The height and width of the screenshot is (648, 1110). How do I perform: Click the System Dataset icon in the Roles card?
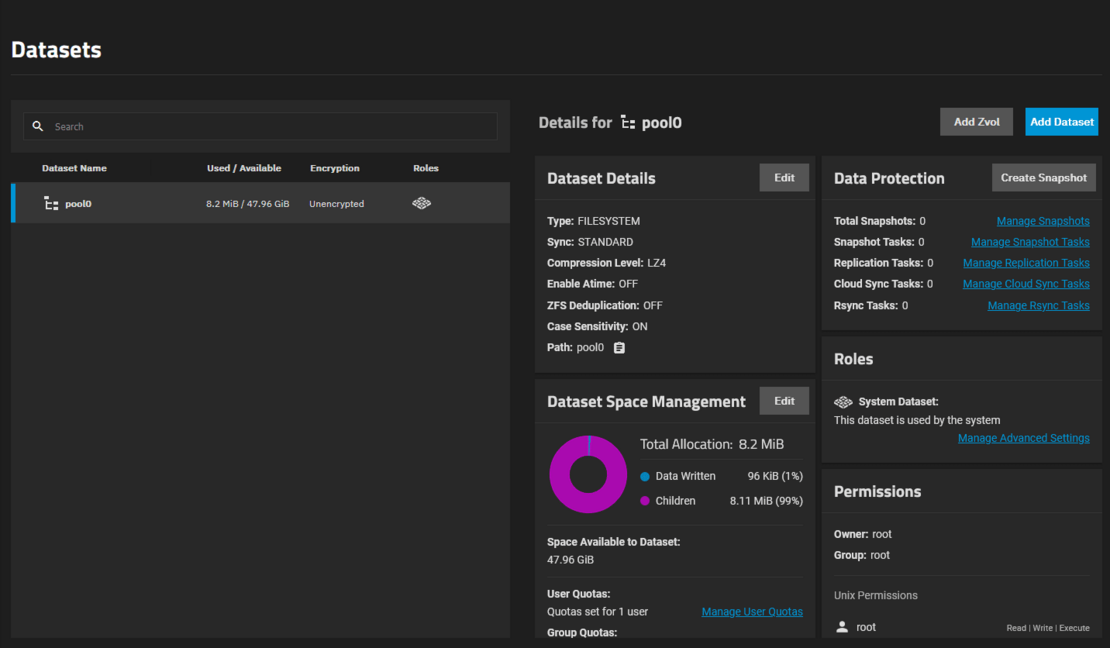(843, 401)
